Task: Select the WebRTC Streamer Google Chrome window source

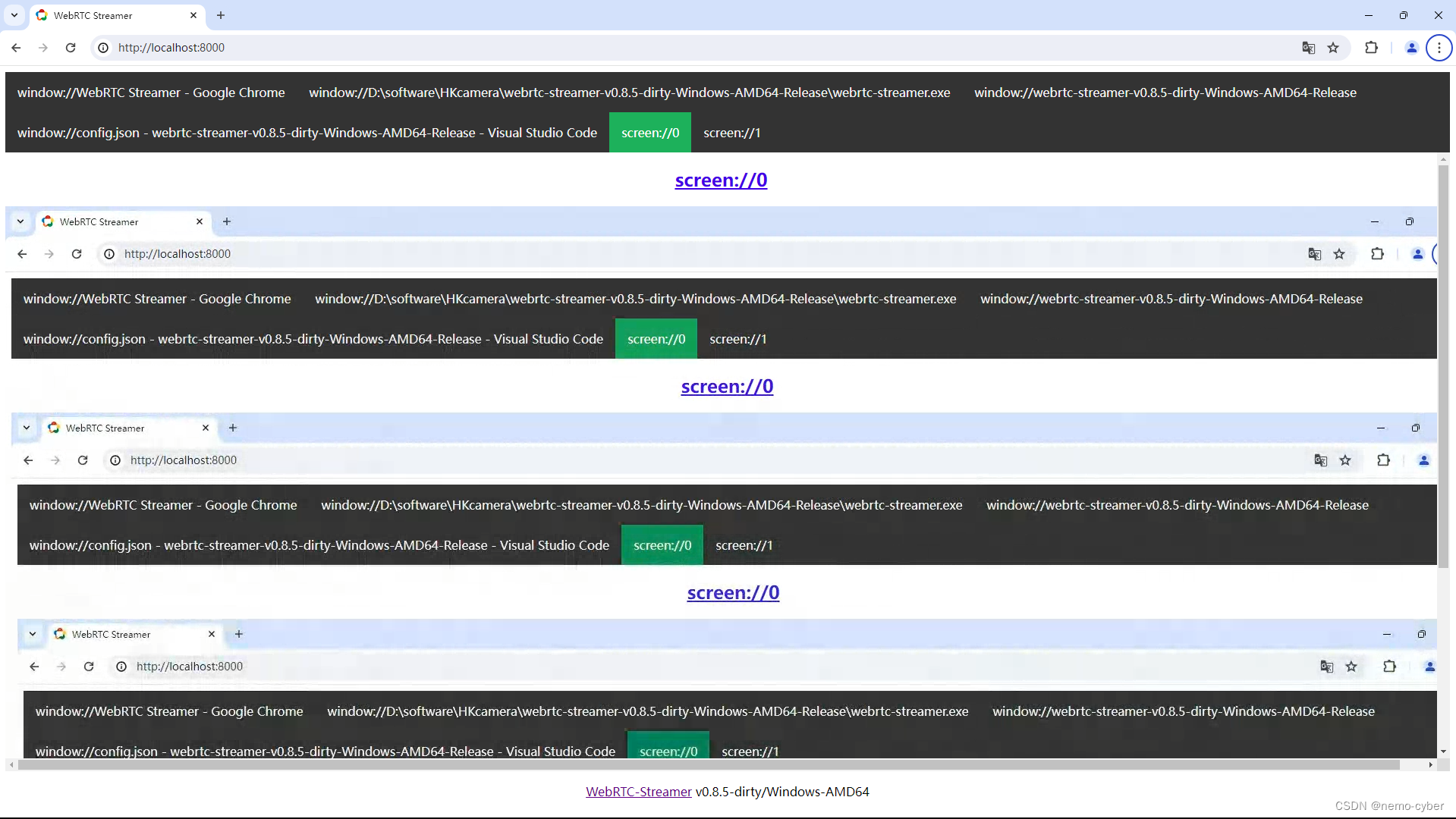Action: [x=151, y=92]
